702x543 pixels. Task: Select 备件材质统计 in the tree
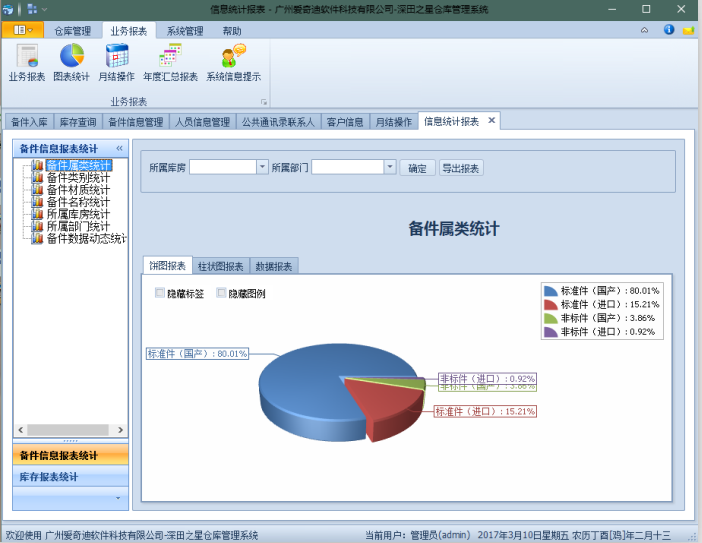click(x=78, y=190)
